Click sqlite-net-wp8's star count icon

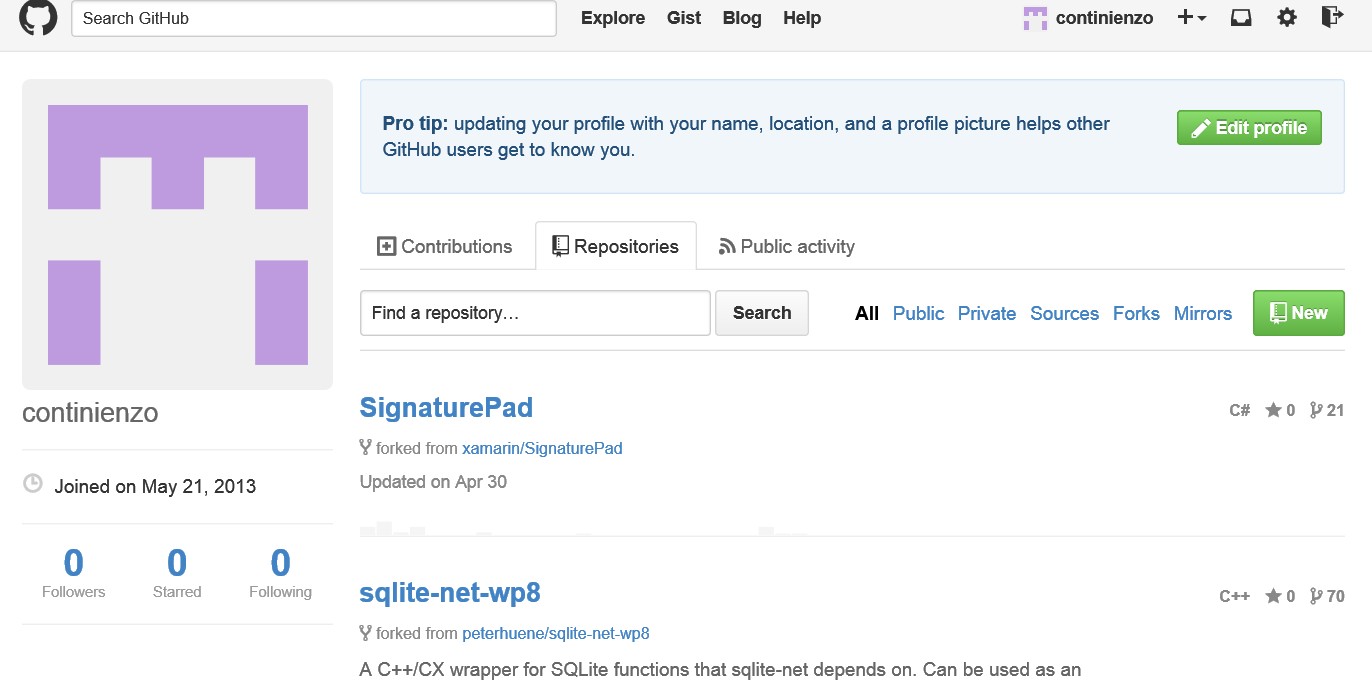click(x=1273, y=596)
